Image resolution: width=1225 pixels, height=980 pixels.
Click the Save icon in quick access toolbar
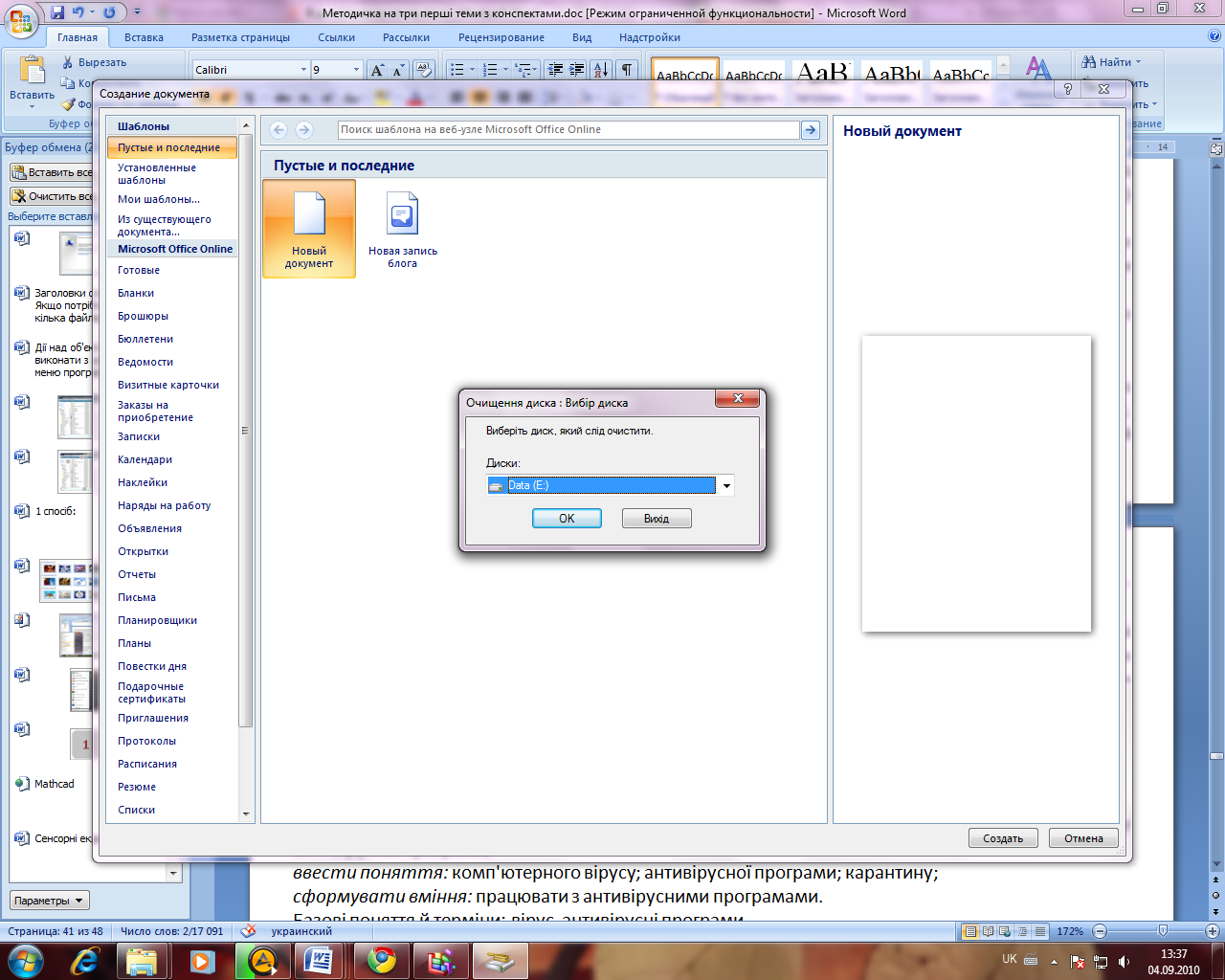[x=57, y=12]
